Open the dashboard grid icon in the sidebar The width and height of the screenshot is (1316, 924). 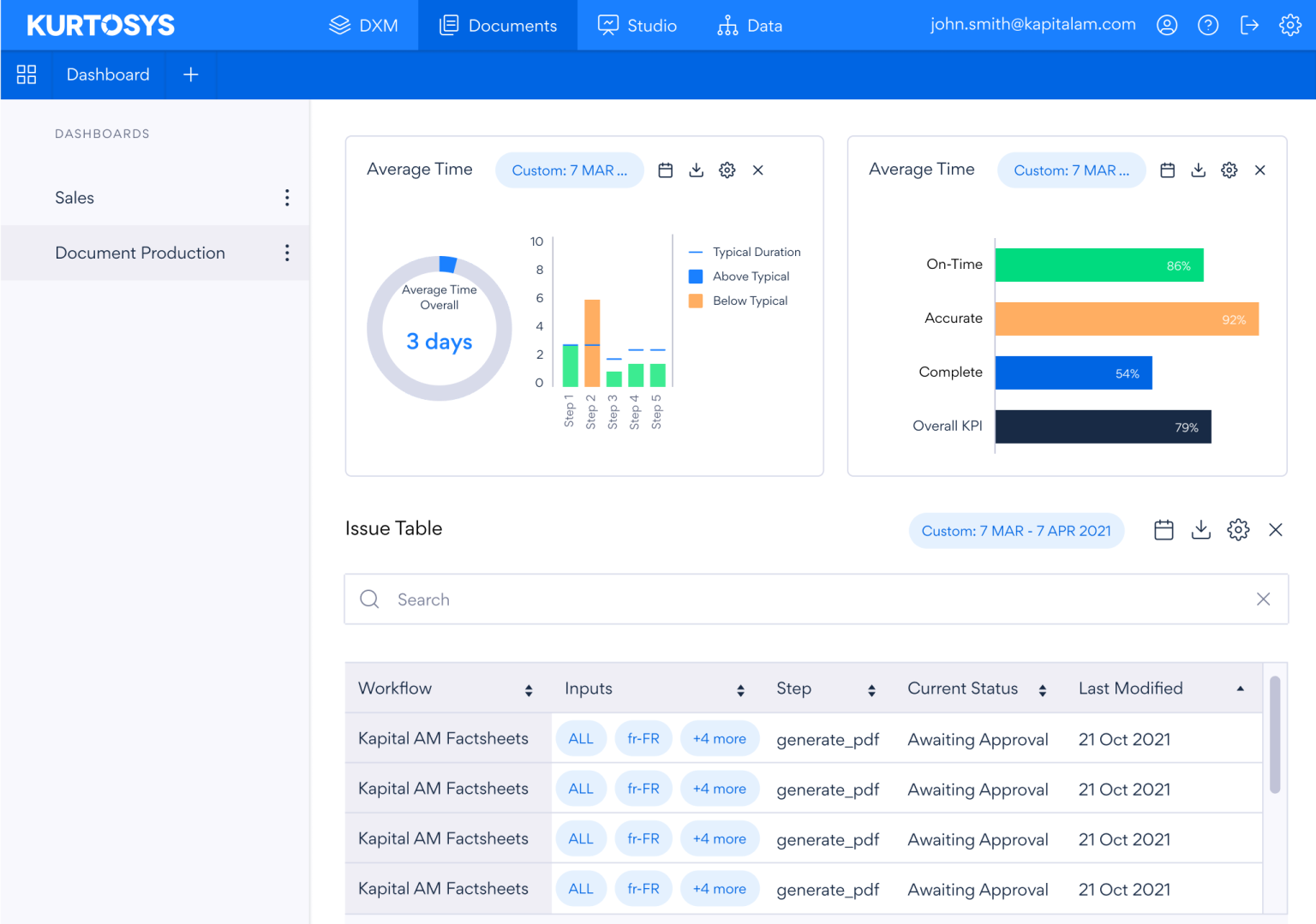click(x=27, y=75)
